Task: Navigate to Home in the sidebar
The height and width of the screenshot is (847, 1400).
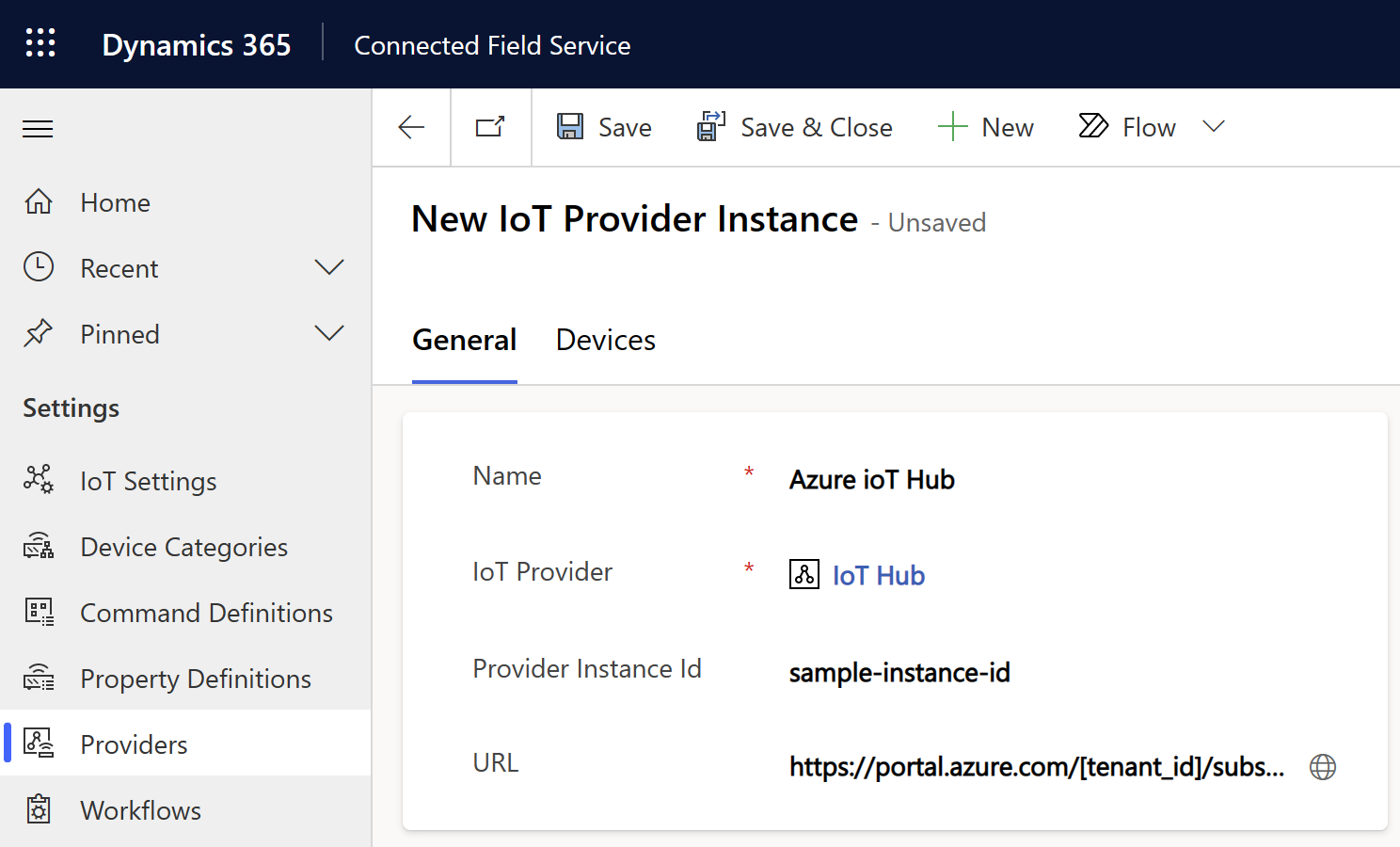Action: tap(115, 202)
